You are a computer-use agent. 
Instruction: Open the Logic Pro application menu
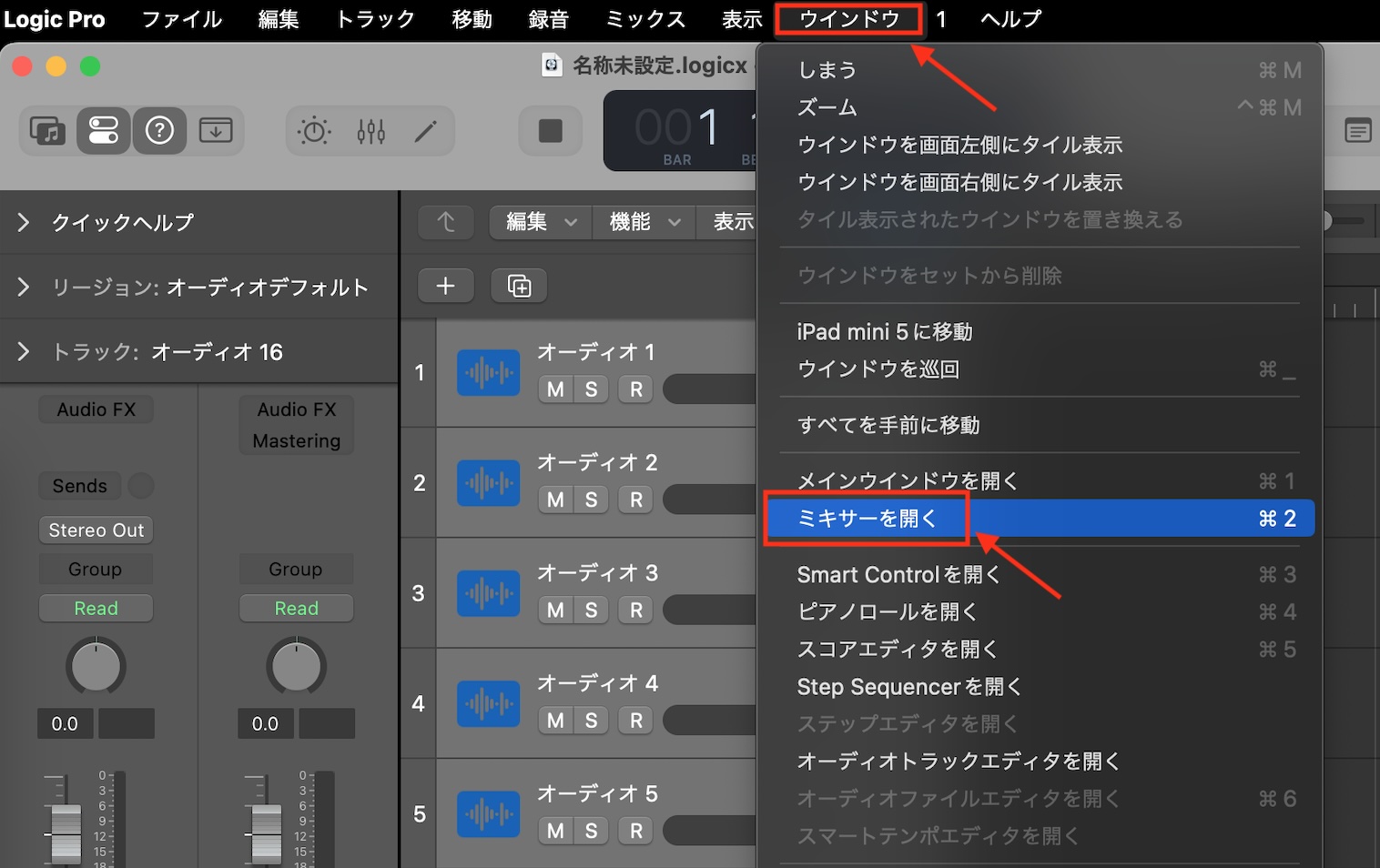coord(55,19)
